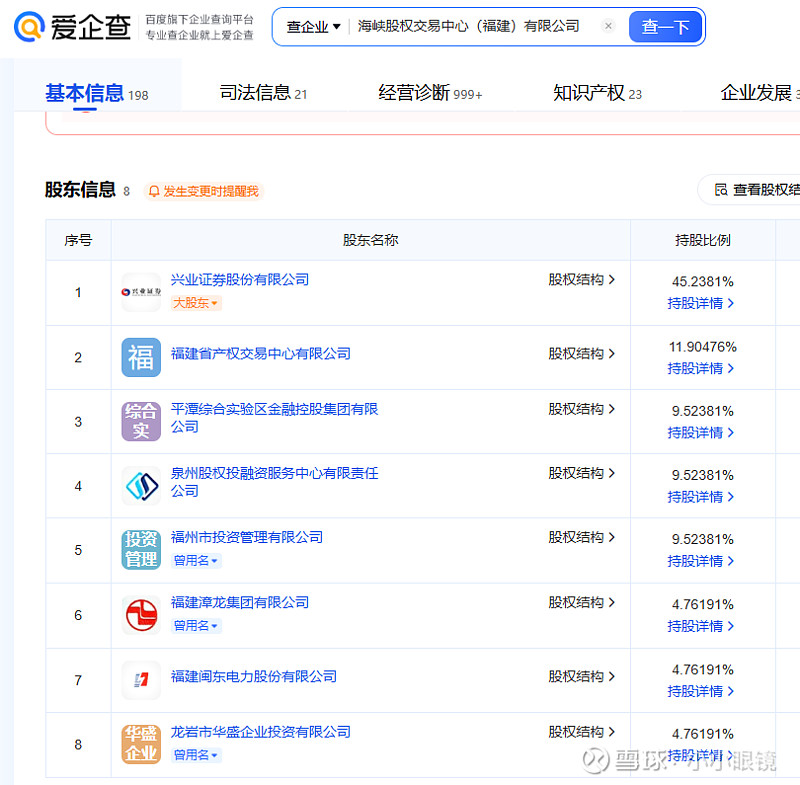Screen dimensions: 800x785
Task: Expand 股权结构 for 兴业证券股份有限公司
Action: coord(581,280)
